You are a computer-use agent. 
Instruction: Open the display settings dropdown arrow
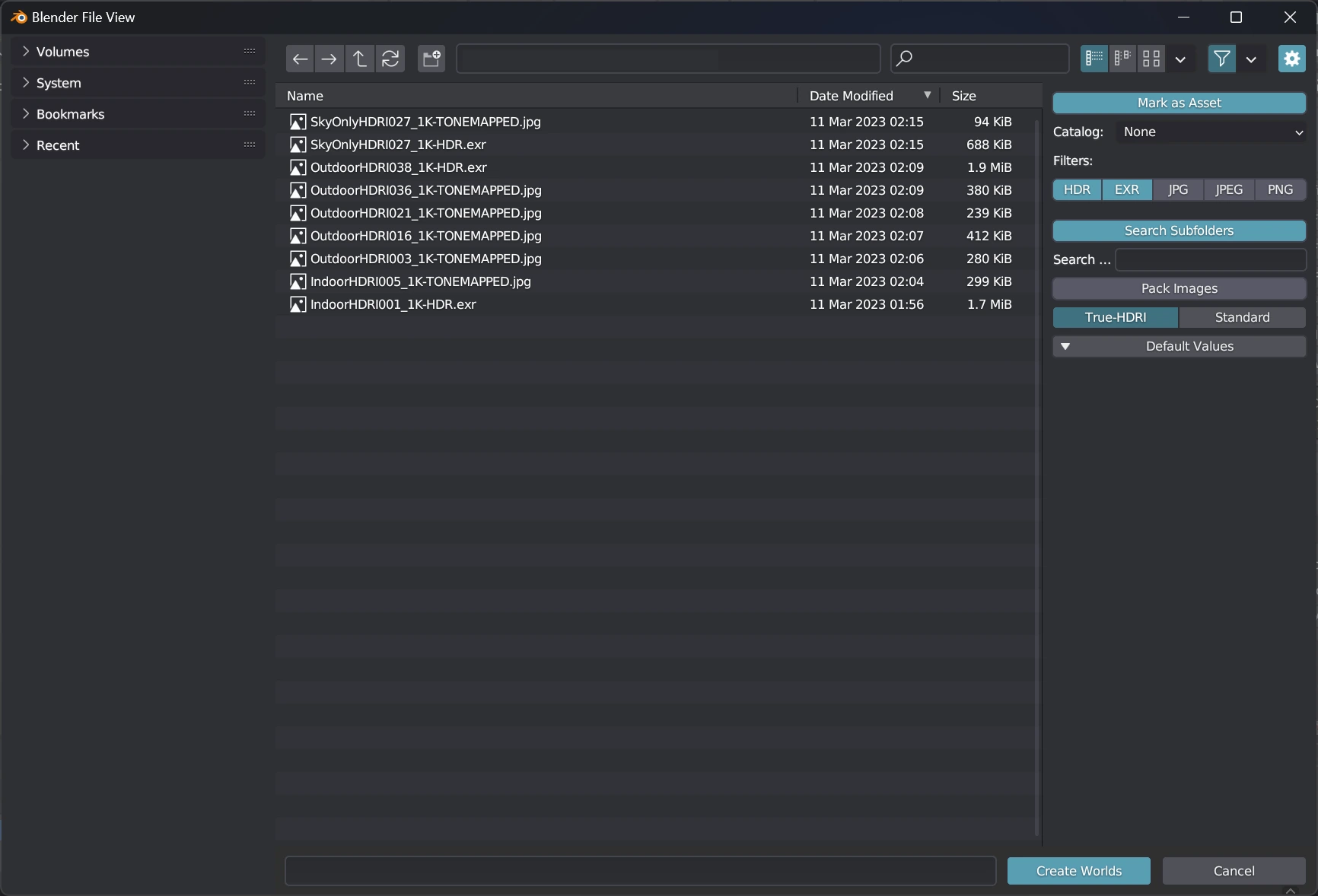point(1180,59)
